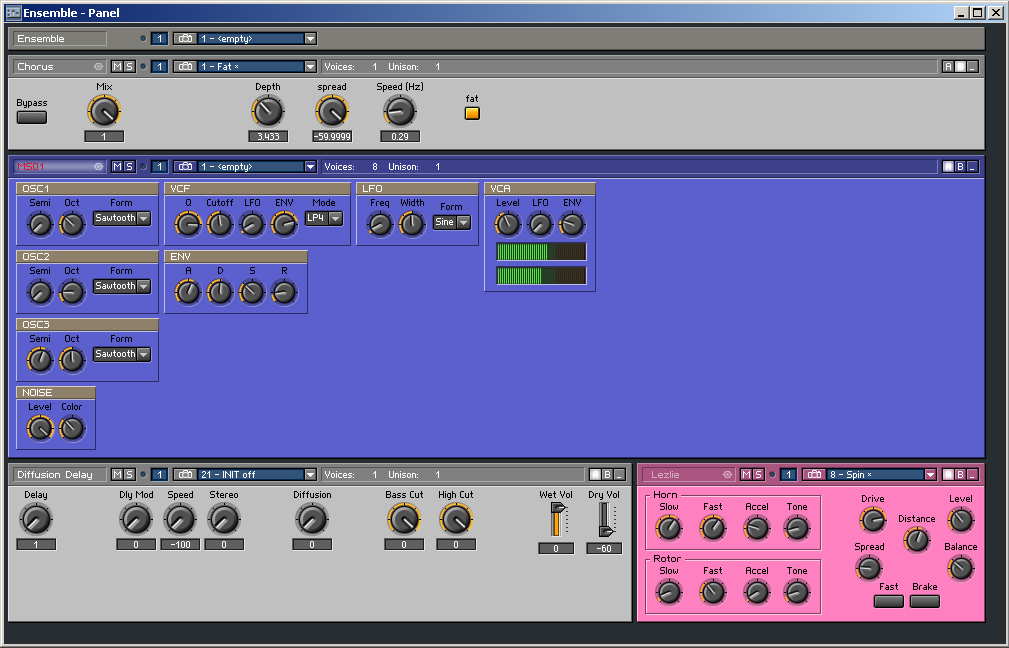Click the Lezlie Distance knob

[x=916, y=540]
